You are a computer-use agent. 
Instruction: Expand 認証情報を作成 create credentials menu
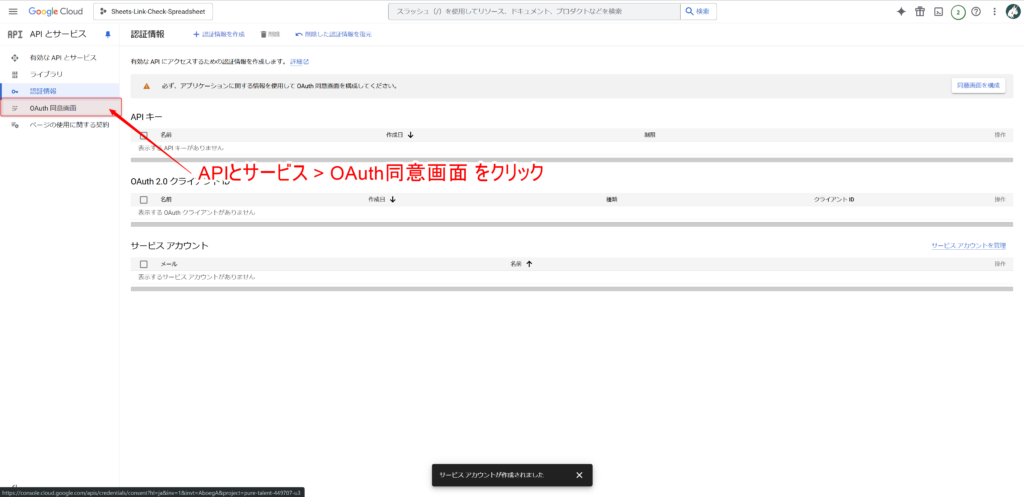219,34
